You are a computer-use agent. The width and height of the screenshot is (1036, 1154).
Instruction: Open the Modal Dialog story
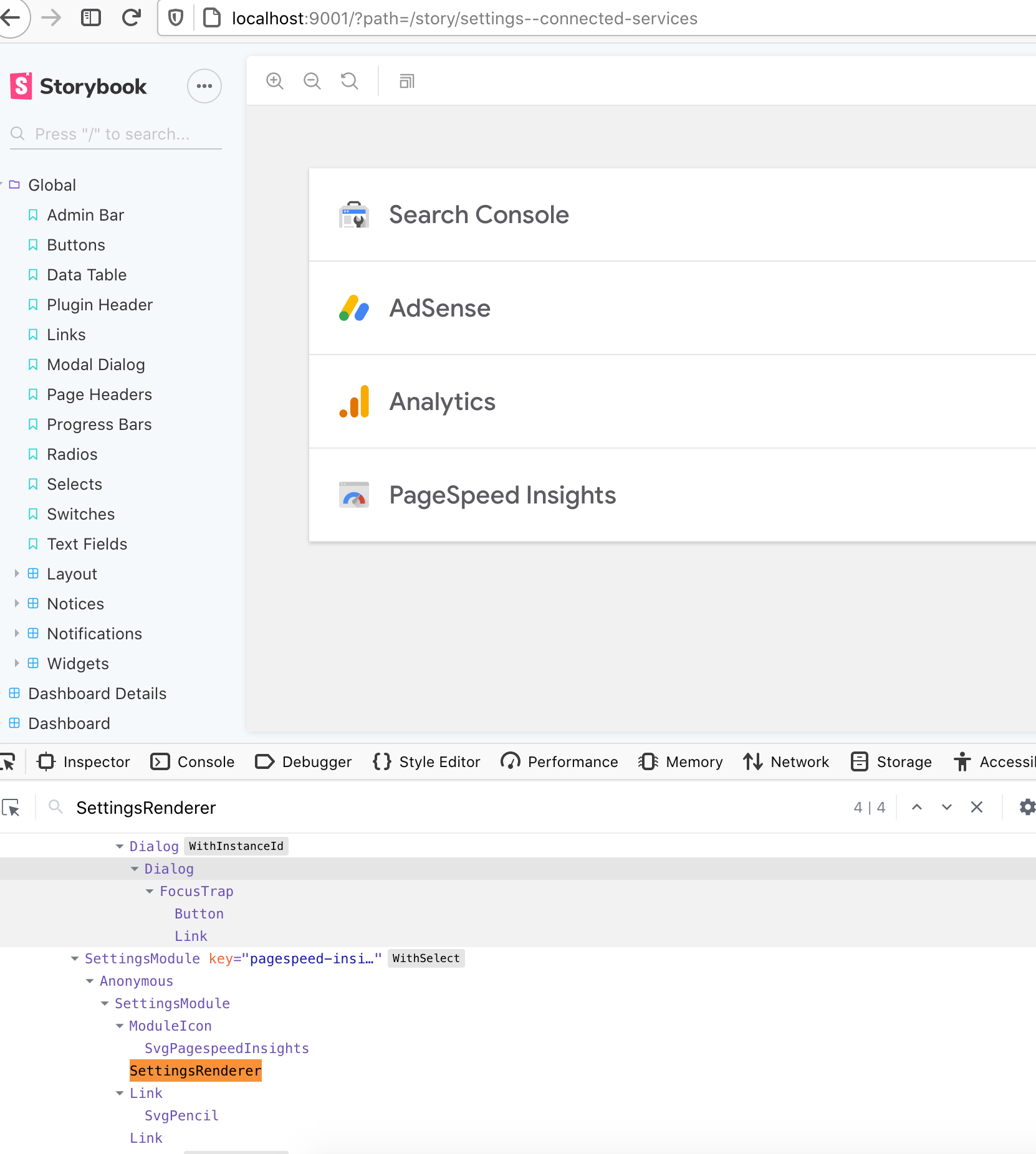pos(96,365)
